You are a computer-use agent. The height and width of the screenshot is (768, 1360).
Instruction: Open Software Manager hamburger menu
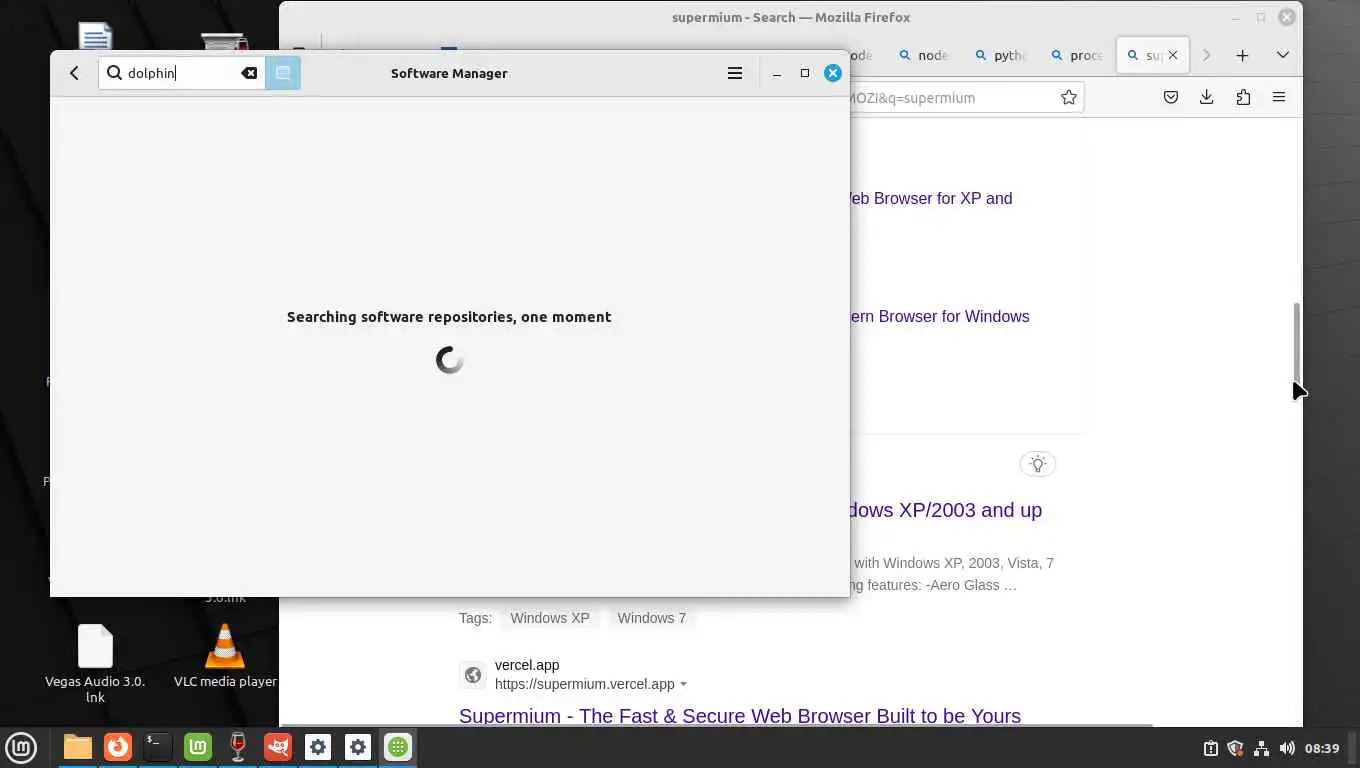[735, 73]
